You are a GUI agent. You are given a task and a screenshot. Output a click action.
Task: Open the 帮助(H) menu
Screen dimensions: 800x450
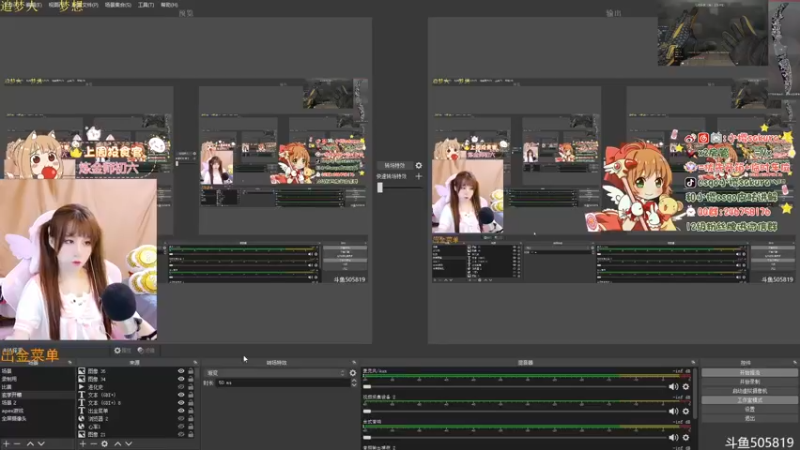pos(169,5)
